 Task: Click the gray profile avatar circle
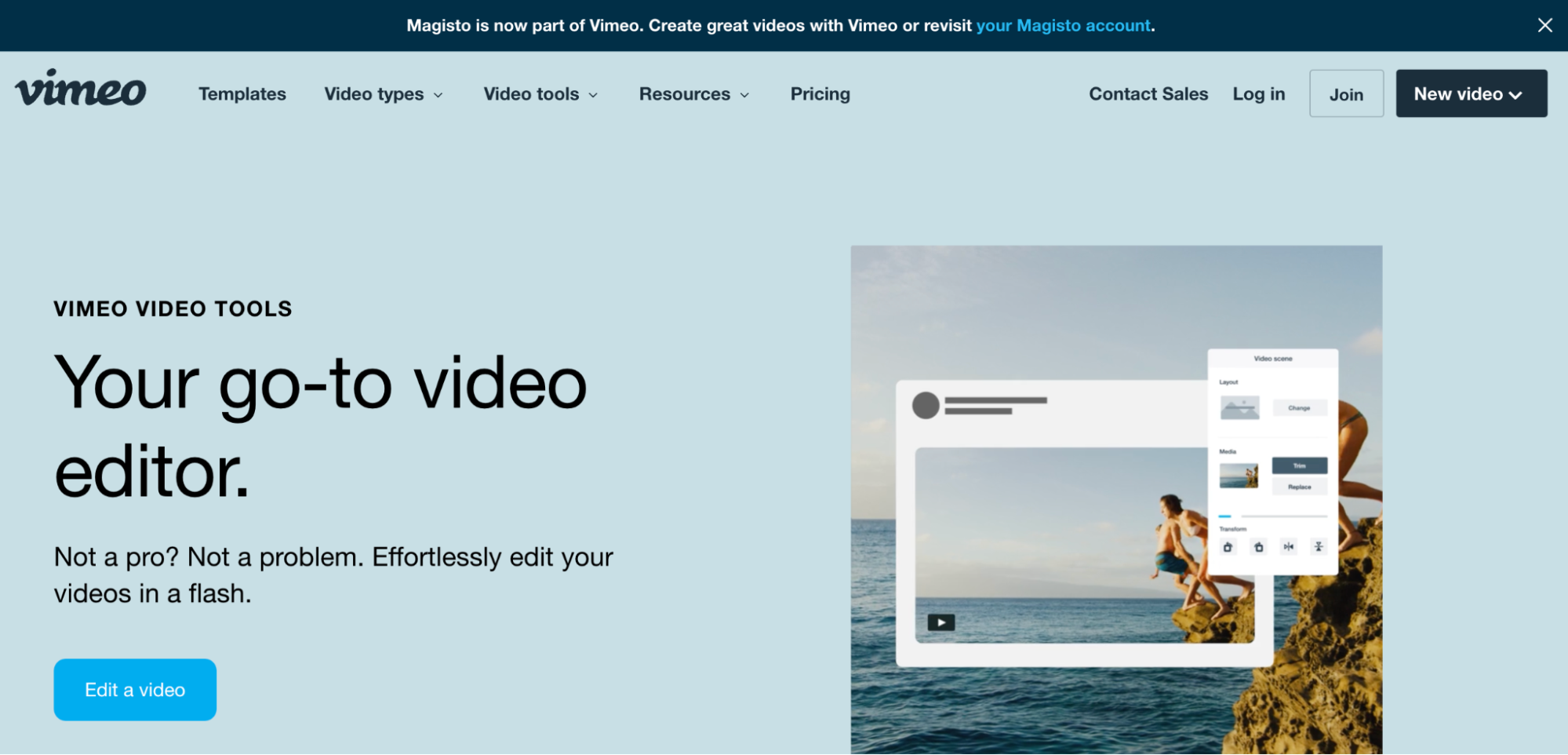pos(926,405)
